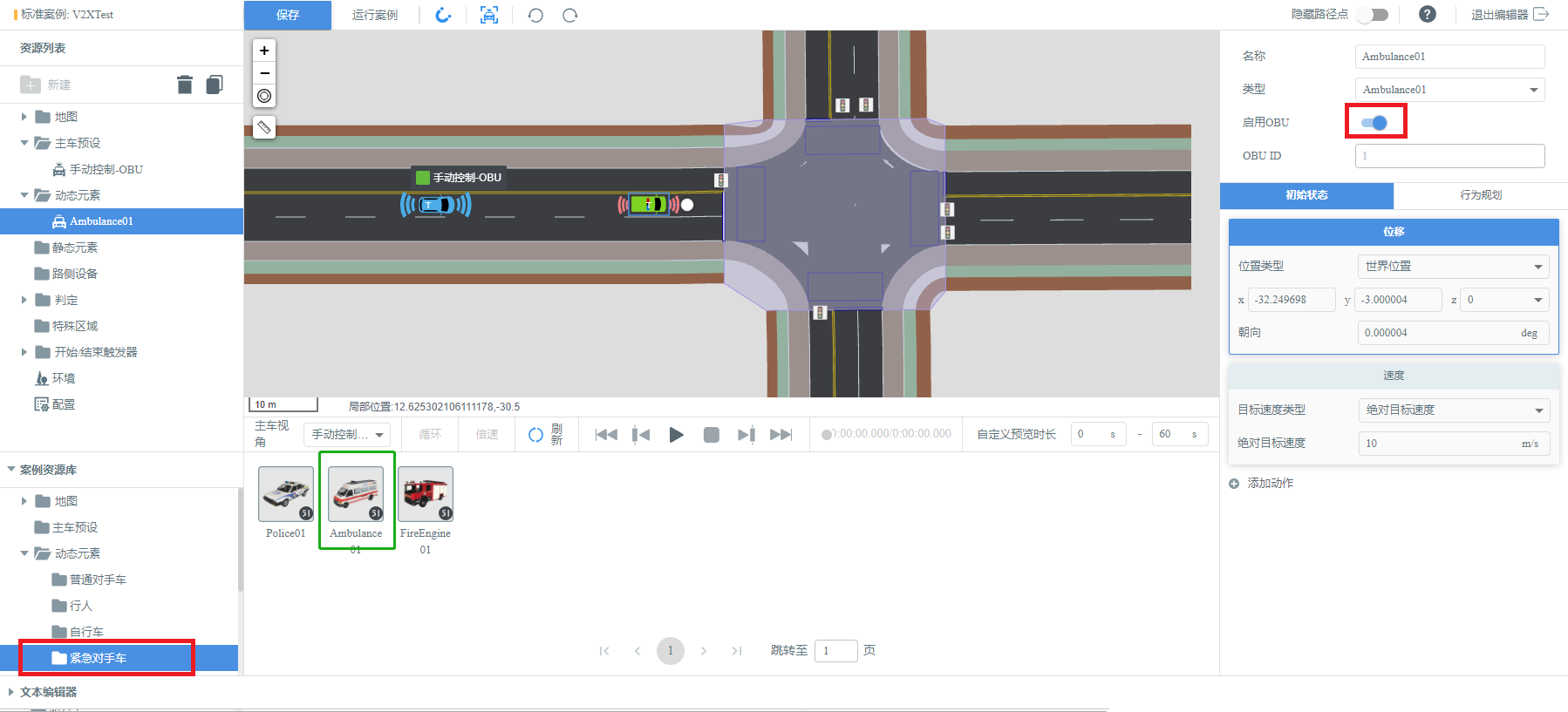Step back one frame
The width and height of the screenshot is (1568, 712).
(641, 434)
